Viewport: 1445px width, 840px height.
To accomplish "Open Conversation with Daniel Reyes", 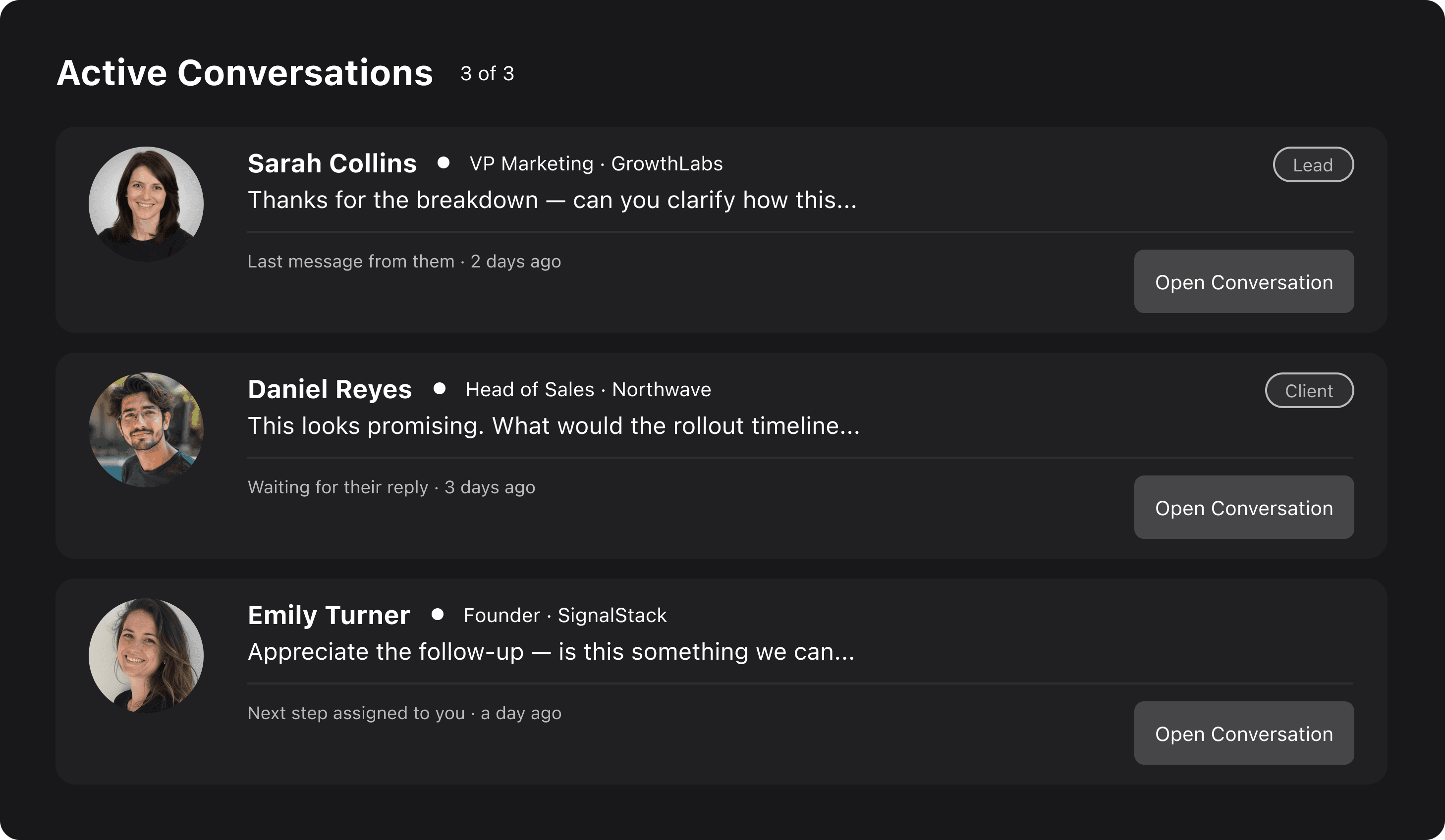I will (x=1243, y=508).
